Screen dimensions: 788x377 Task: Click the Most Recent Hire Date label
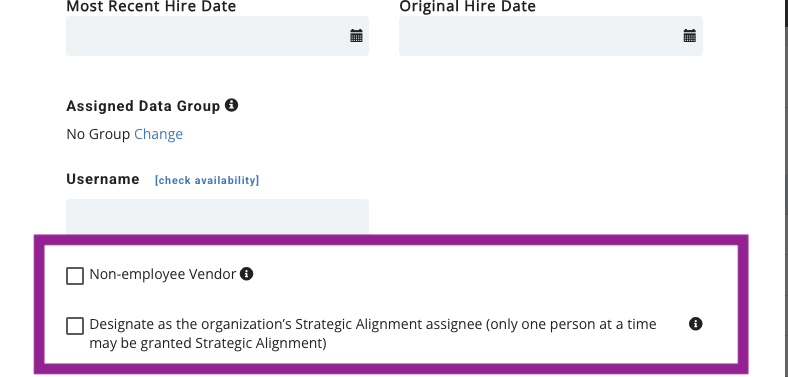151,7
